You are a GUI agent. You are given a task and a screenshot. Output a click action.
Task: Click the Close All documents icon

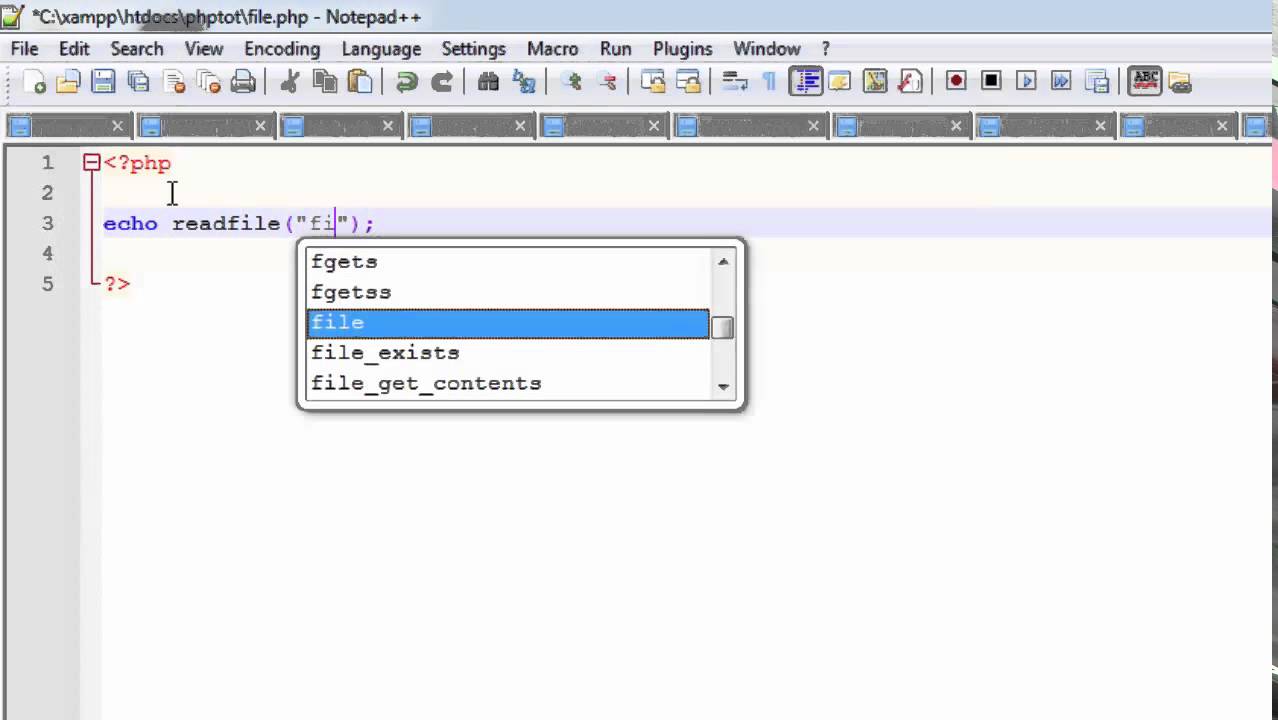point(208,82)
